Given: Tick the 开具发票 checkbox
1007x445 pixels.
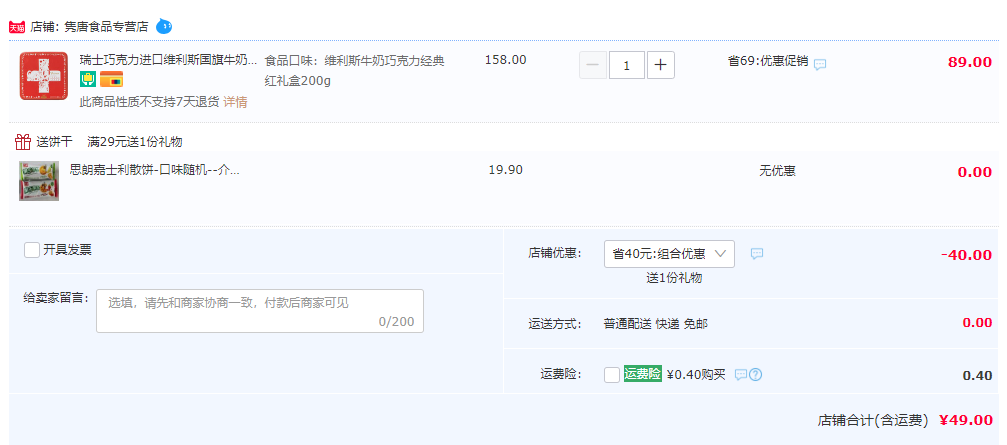Looking at the screenshot, I should click(32, 250).
